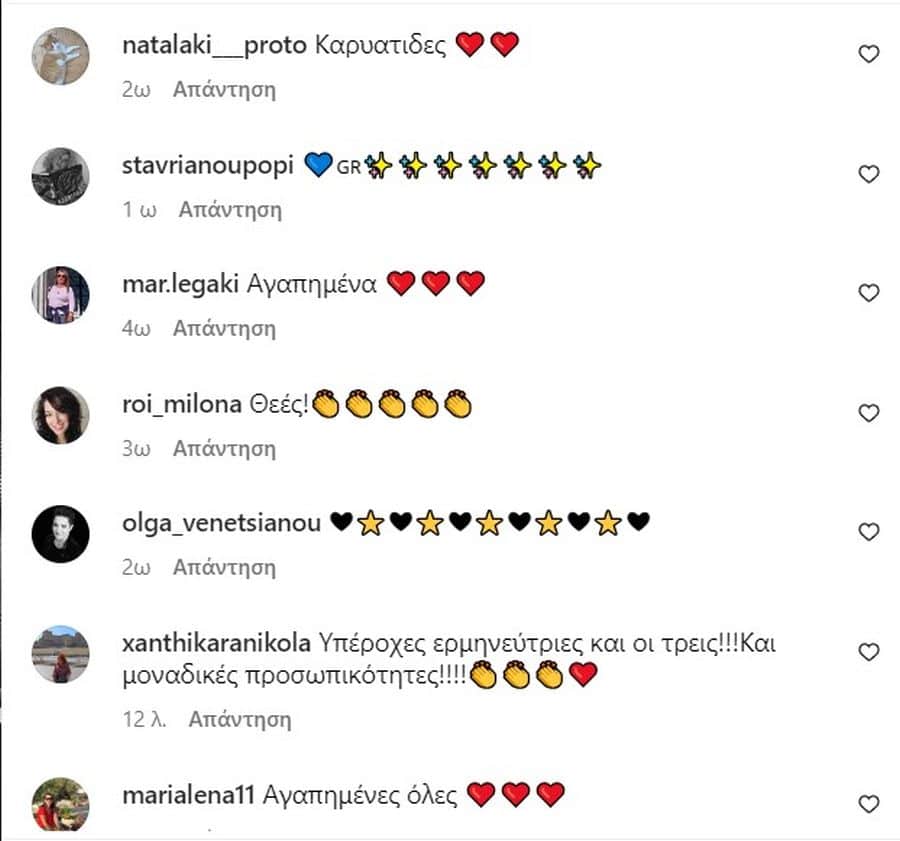Image resolution: width=900 pixels, height=841 pixels.
Task: Open the olga_venetsianou username link
Action: pos(222,524)
